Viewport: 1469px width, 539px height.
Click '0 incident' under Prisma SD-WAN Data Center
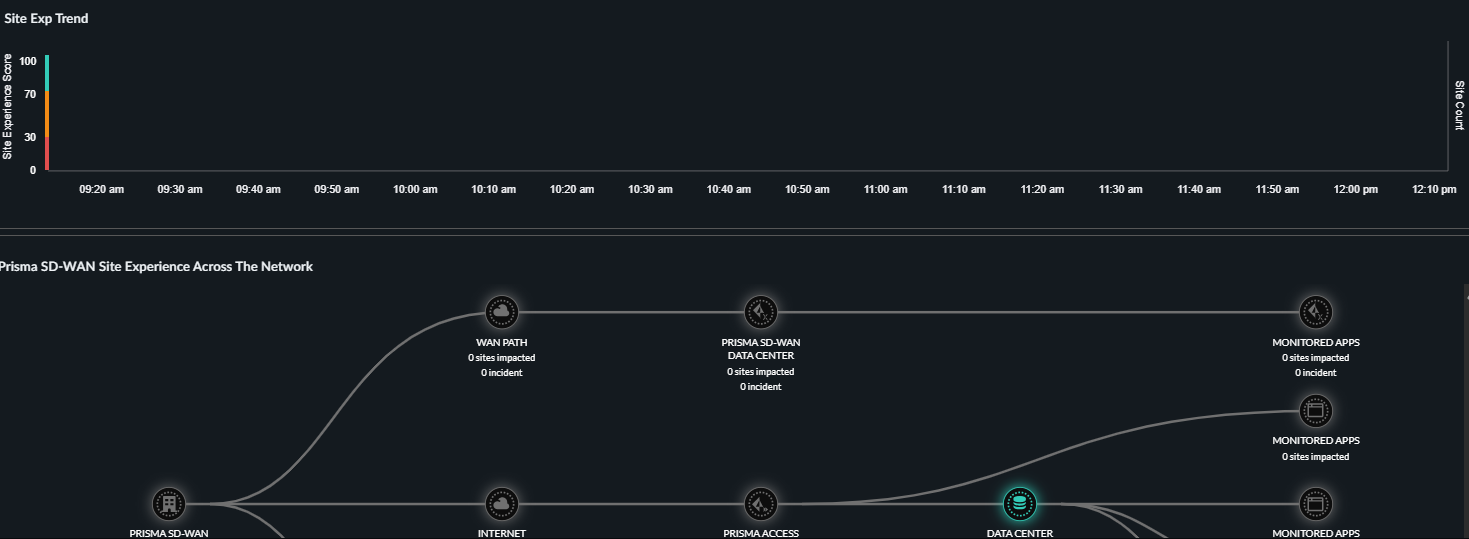(x=760, y=386)
